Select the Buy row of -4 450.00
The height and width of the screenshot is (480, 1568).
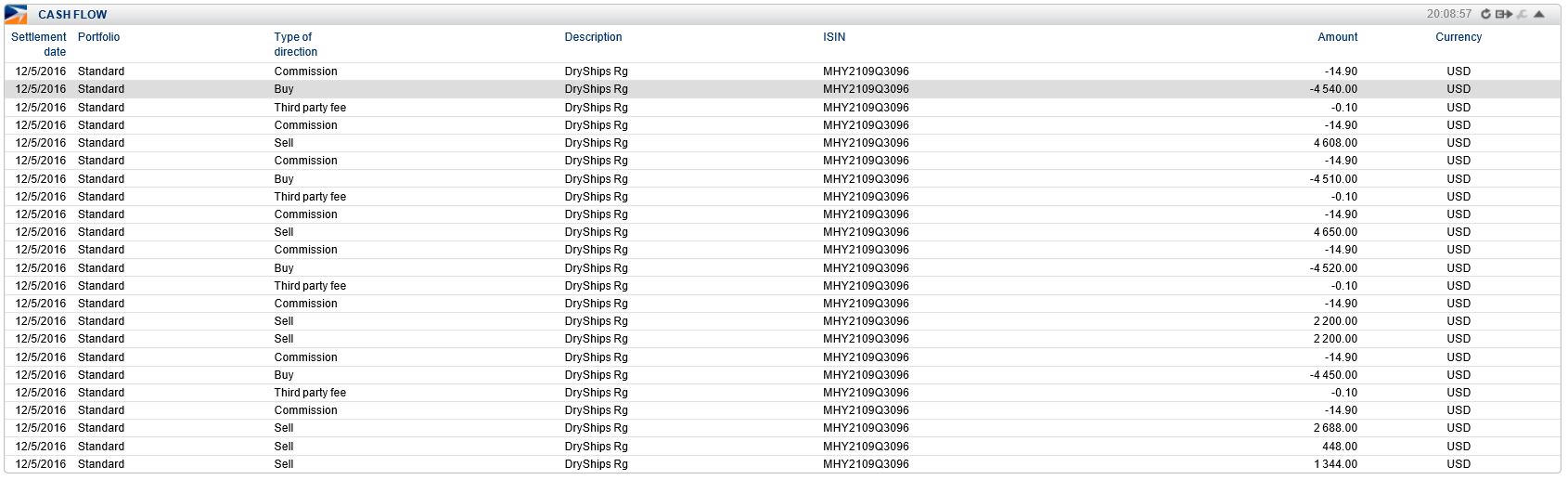1333,375
